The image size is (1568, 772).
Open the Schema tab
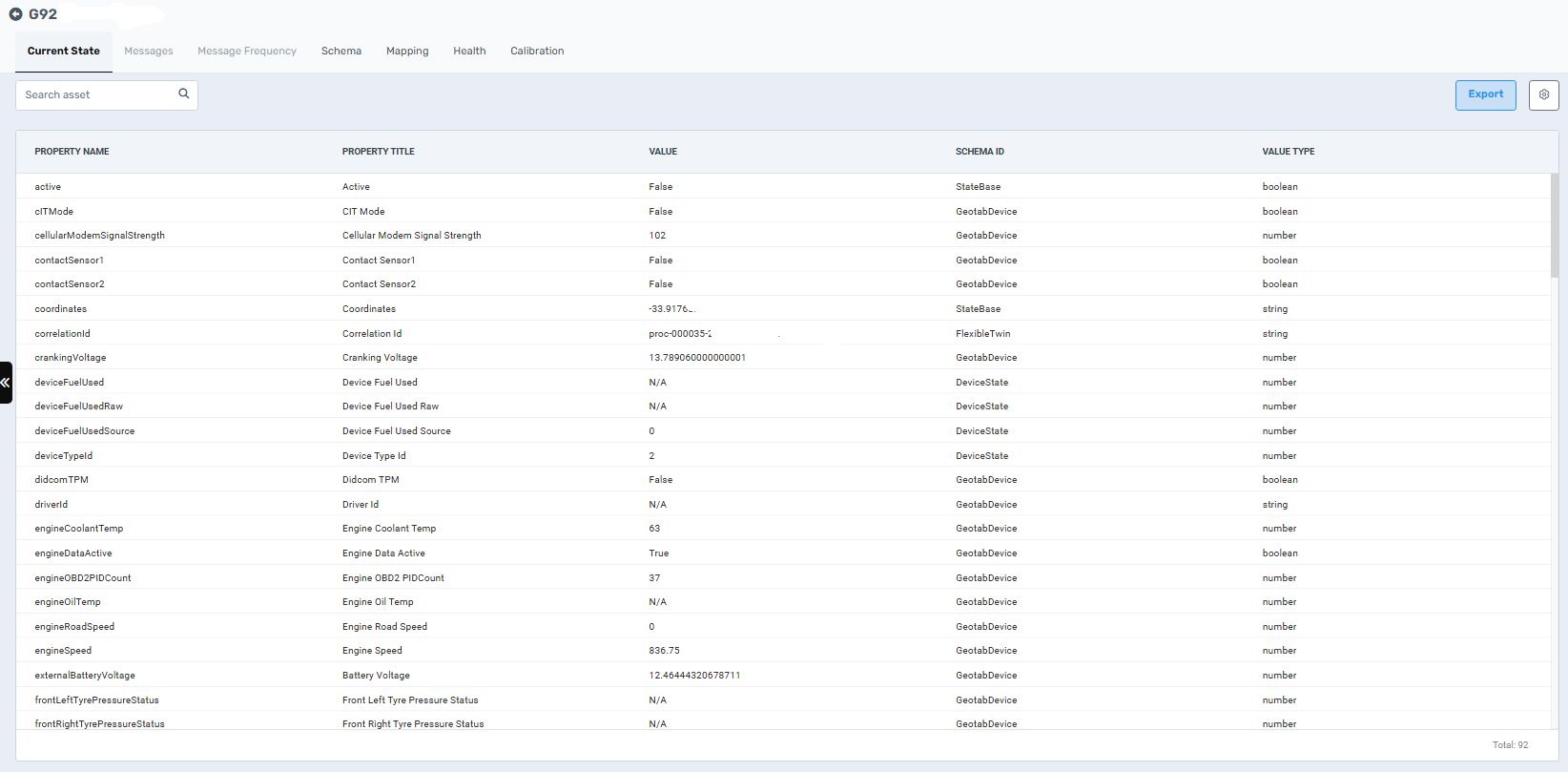[341, 52]
